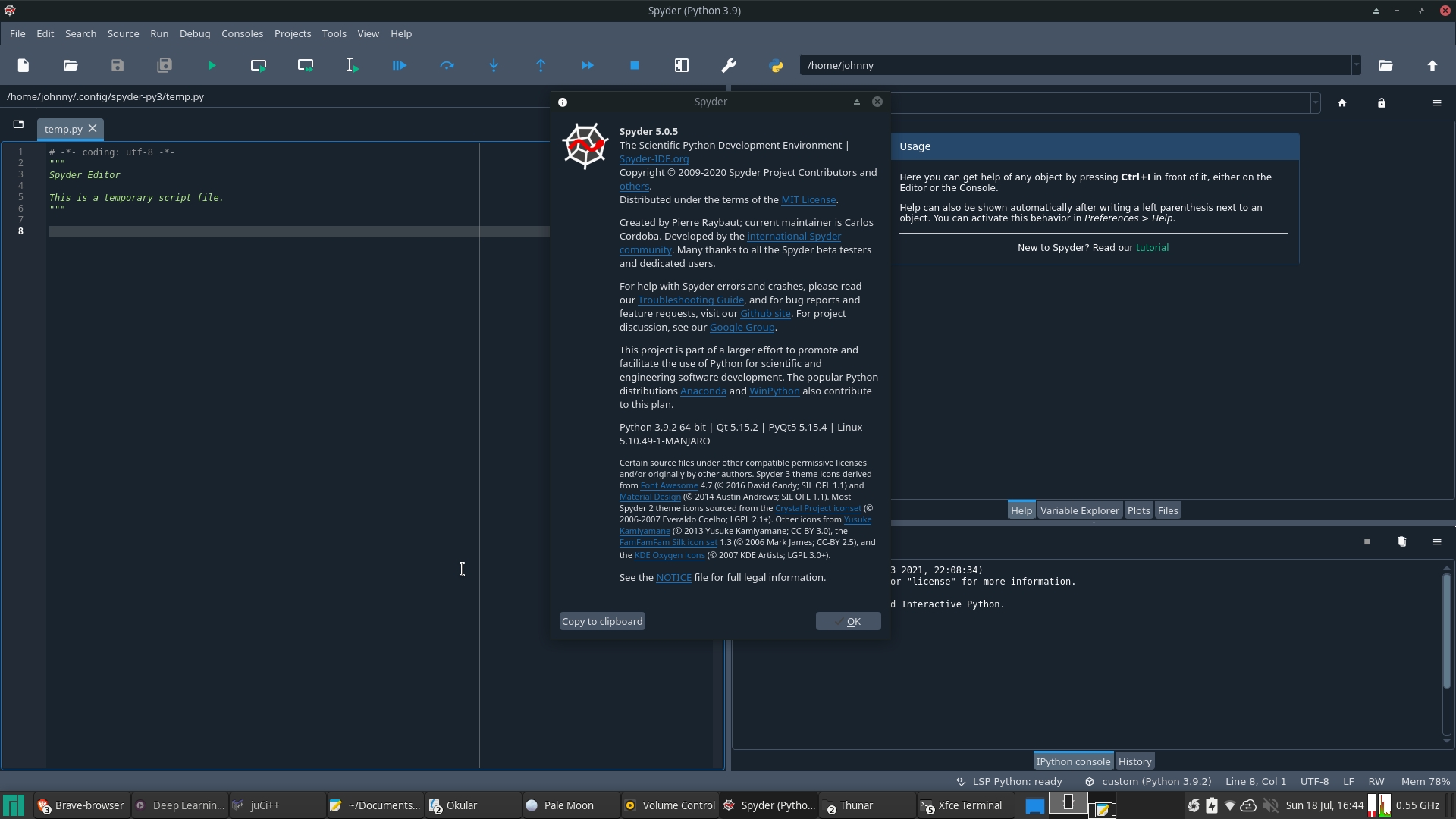Open the Projects menu
Screen dimensions: 1456x819
(x=293, y=33)
